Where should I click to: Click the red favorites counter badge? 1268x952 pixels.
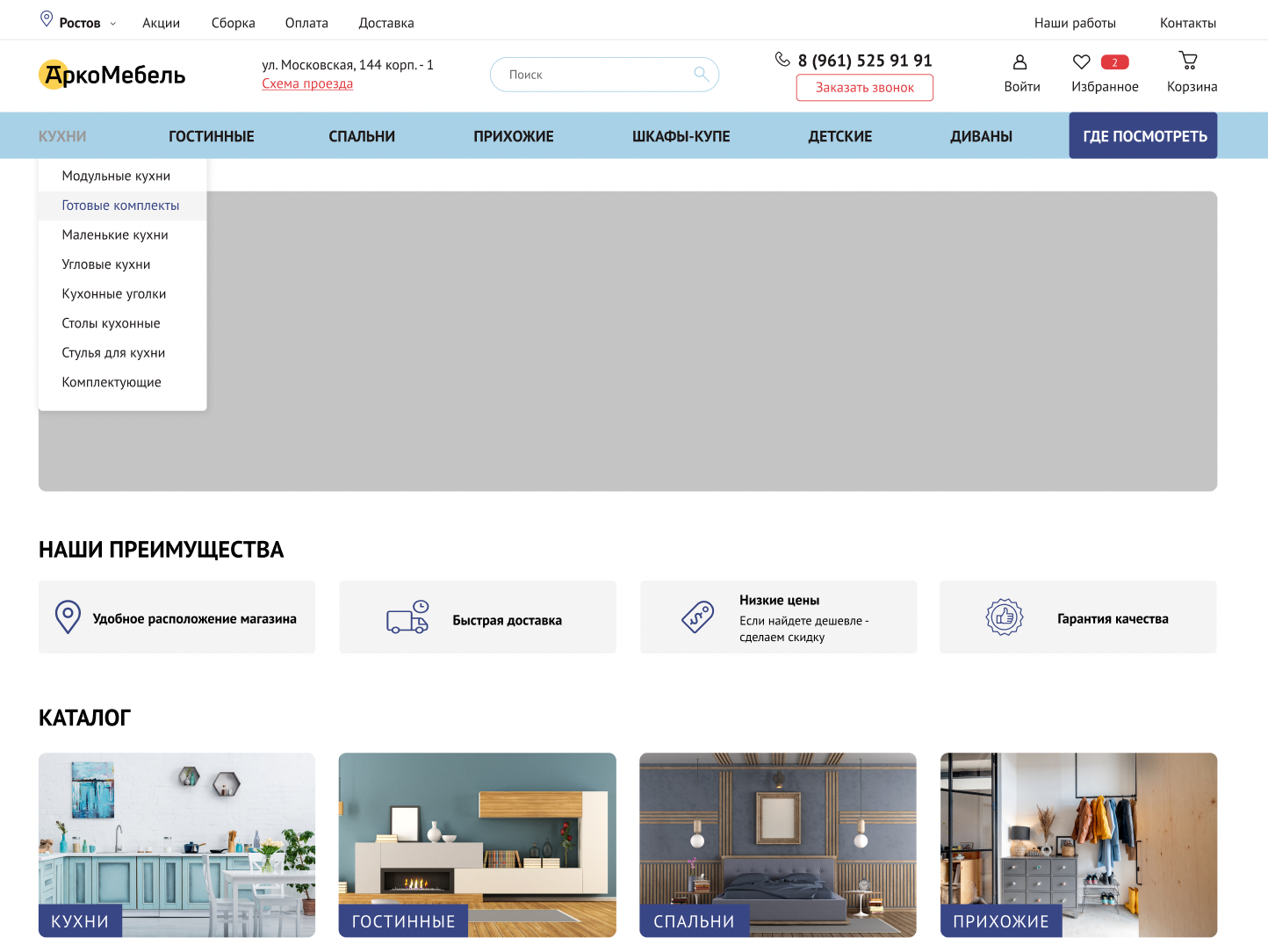[1114, 62]
